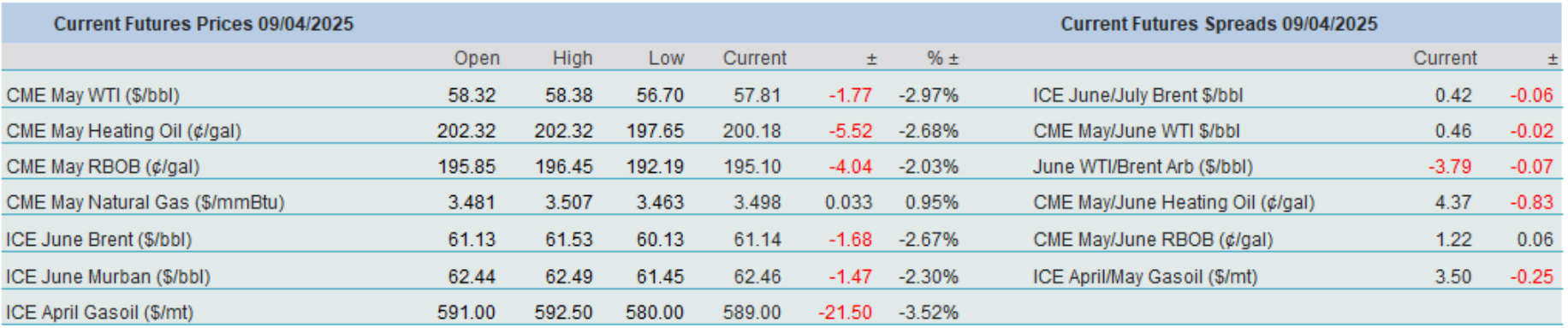This screenshot has width=1568, height=328.
Task: Click the Low column header
Action: pos(666,58)
